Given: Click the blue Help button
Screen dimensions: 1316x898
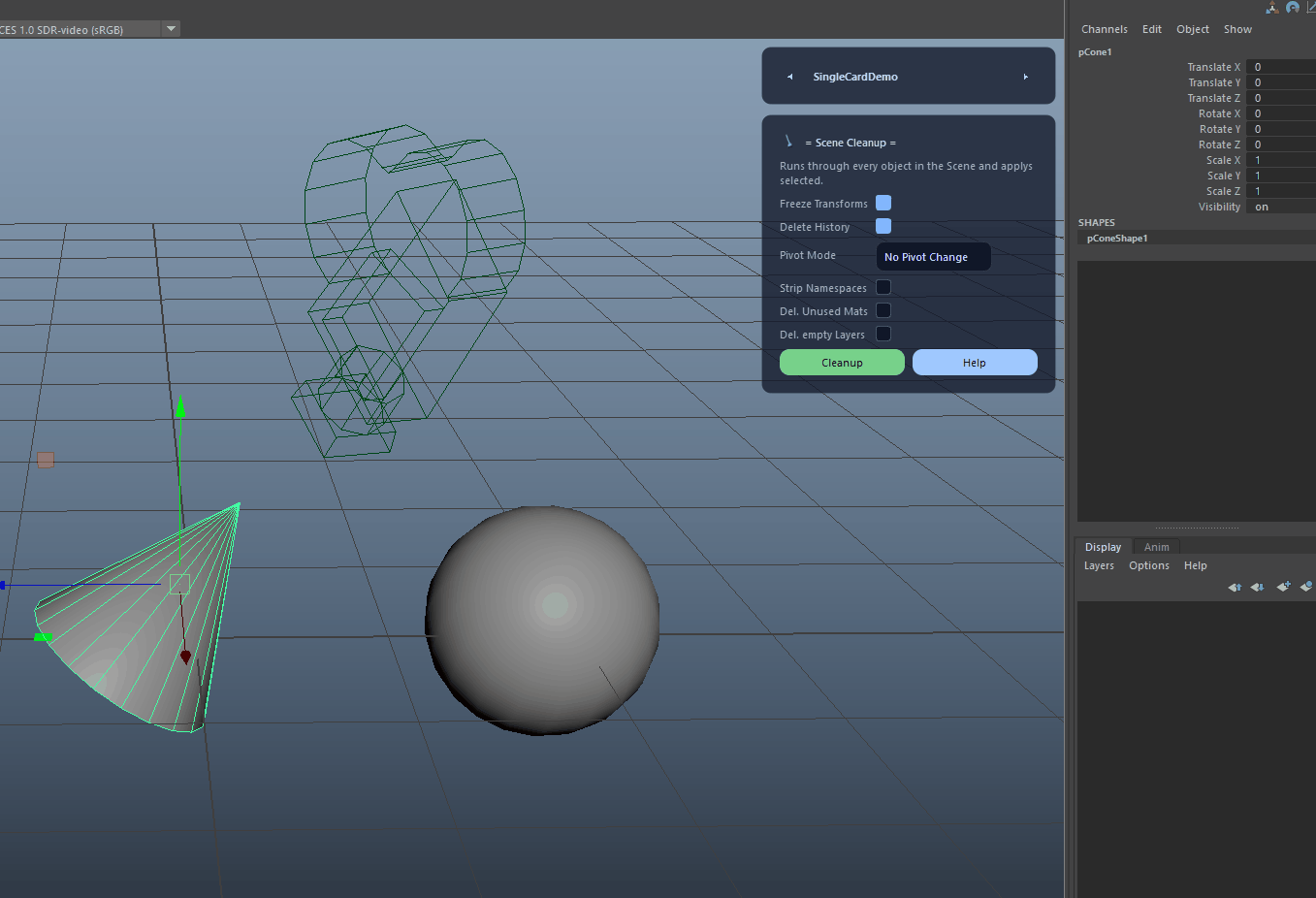Looking at the screenshot, I should (x=975, y=362).
